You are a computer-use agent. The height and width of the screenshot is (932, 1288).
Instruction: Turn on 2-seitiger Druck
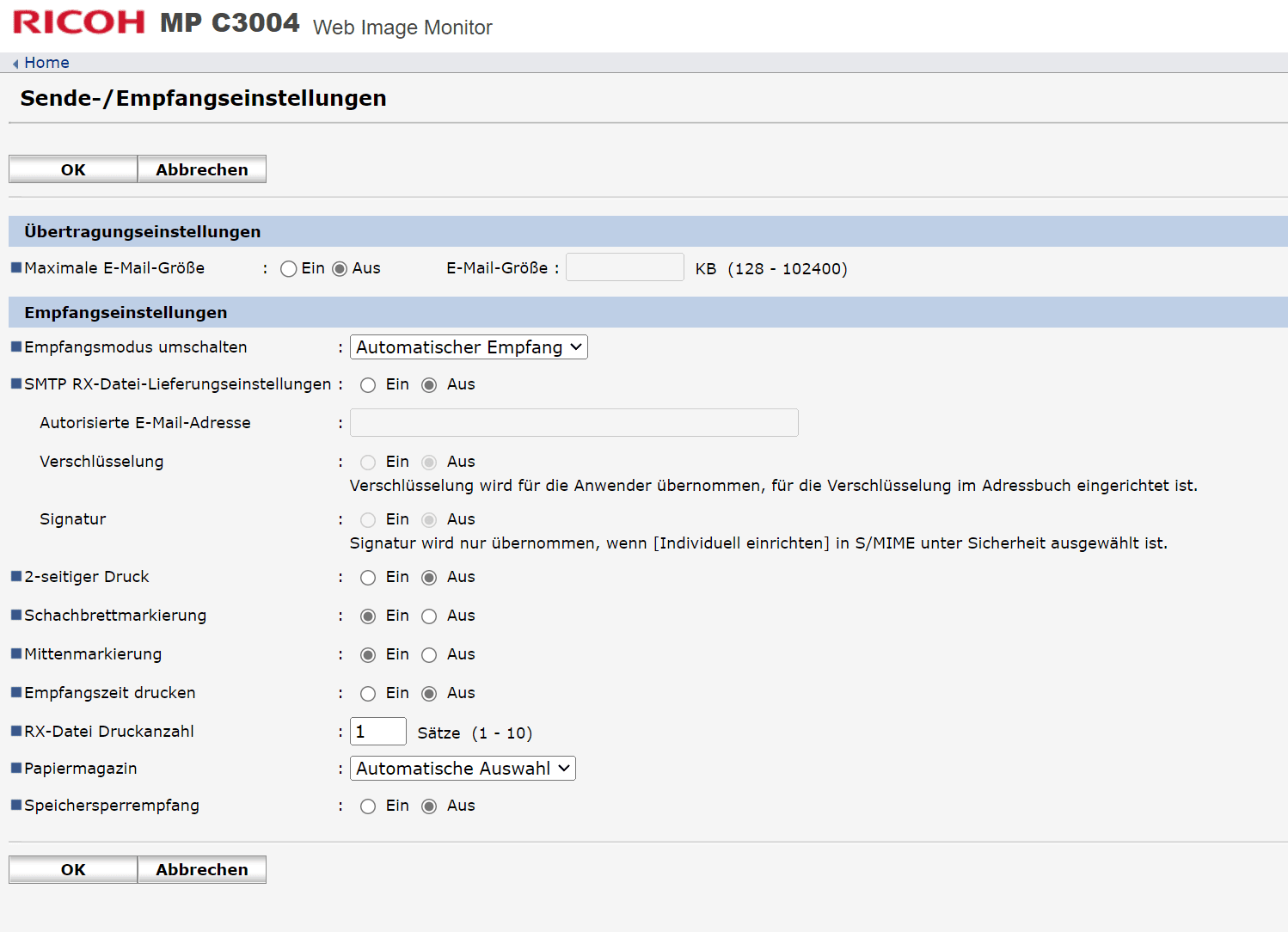tap(368, 578)
